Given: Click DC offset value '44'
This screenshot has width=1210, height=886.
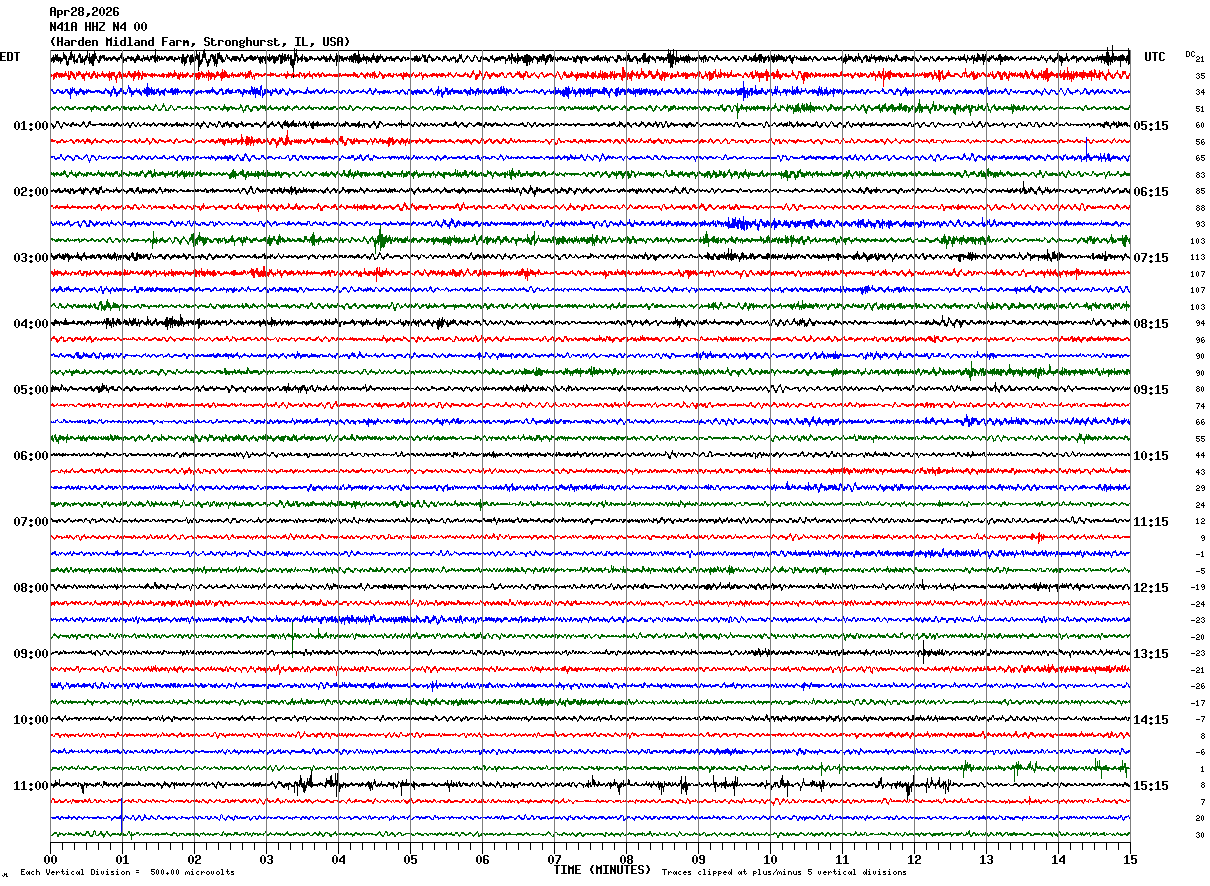Looking at the screenshot, I should click(1200, 455).
